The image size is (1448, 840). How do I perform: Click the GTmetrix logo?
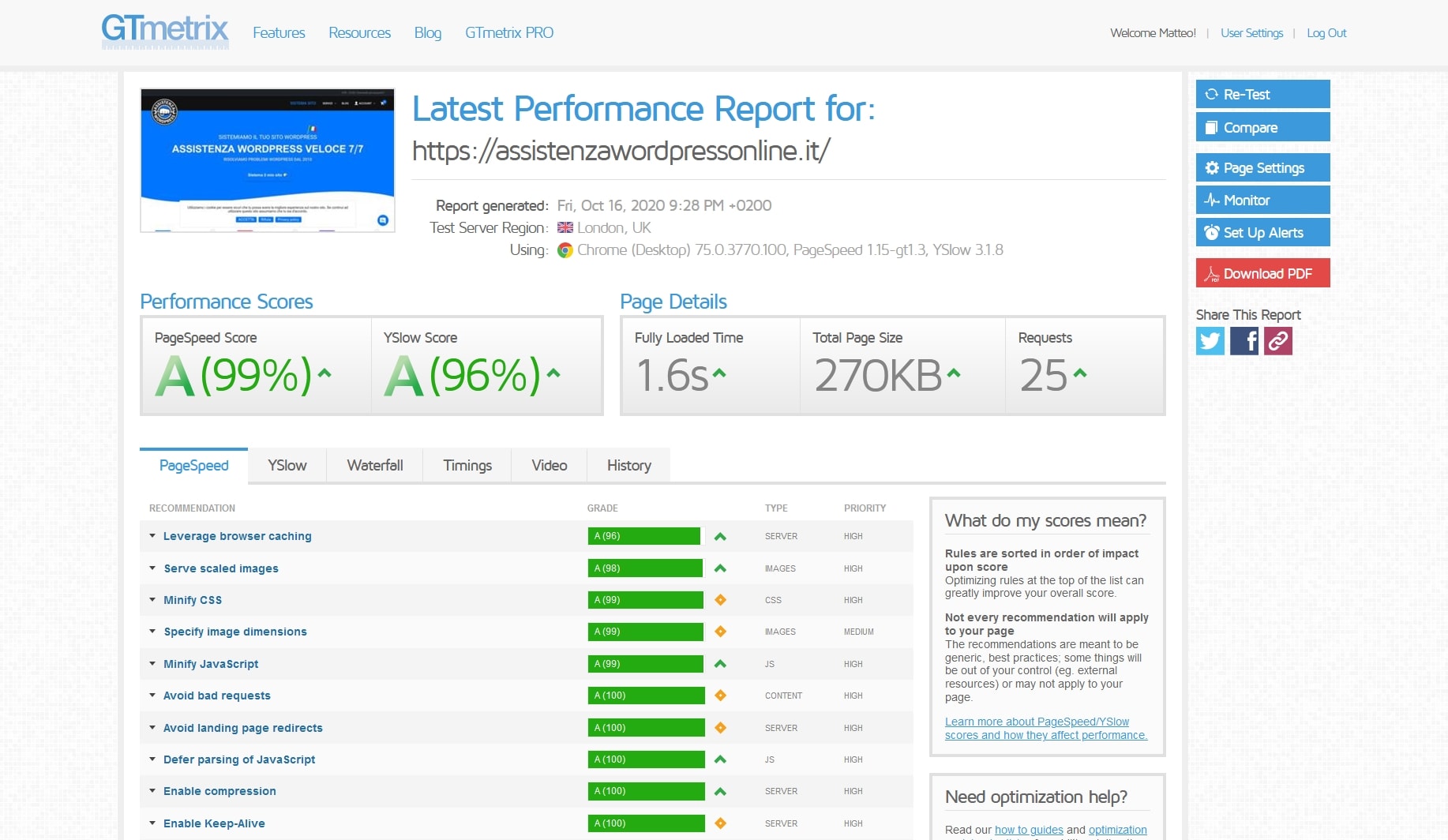tap(165, 32)
